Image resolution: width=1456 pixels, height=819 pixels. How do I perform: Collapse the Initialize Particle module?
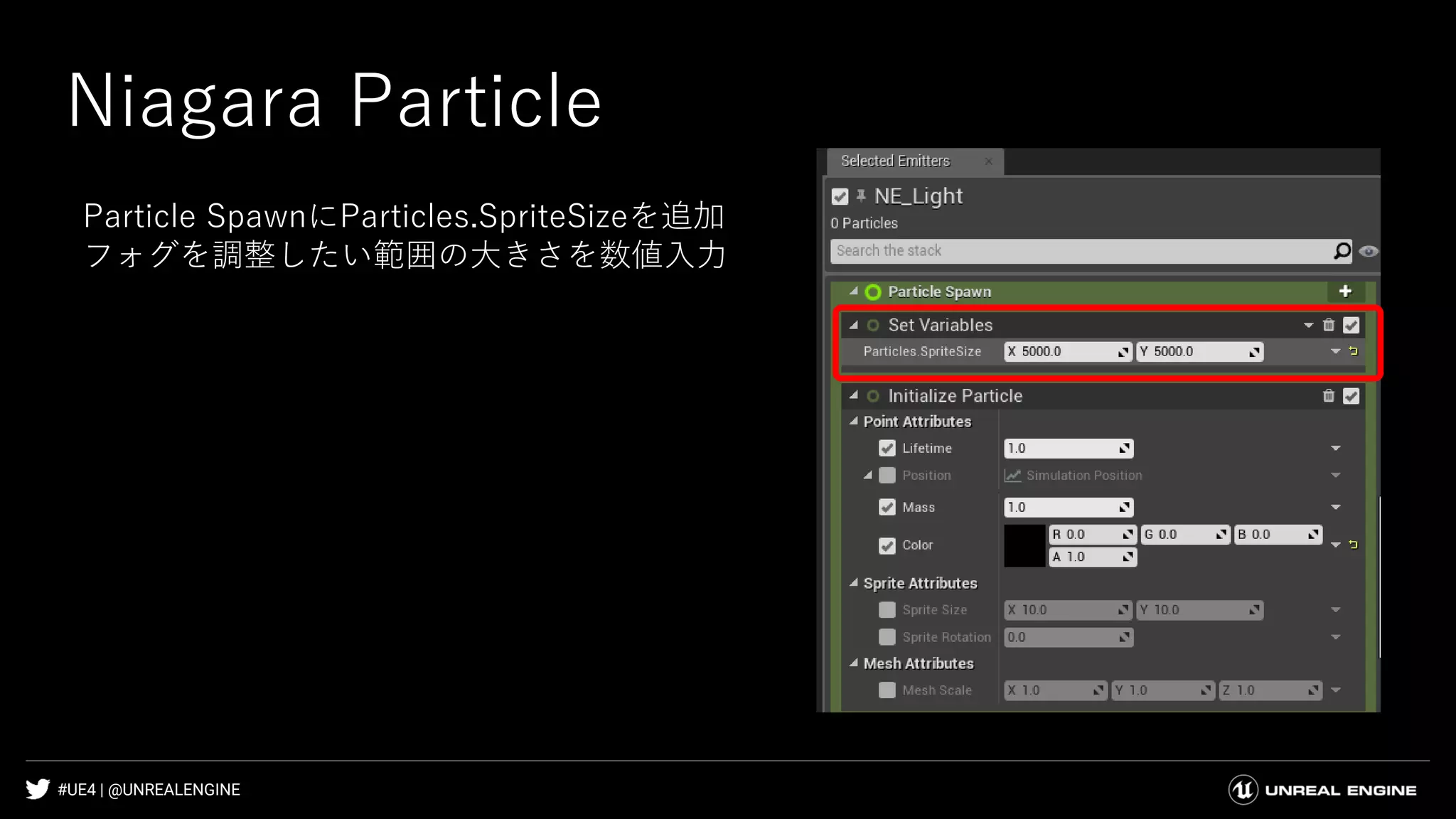click(x=854, y=395)
